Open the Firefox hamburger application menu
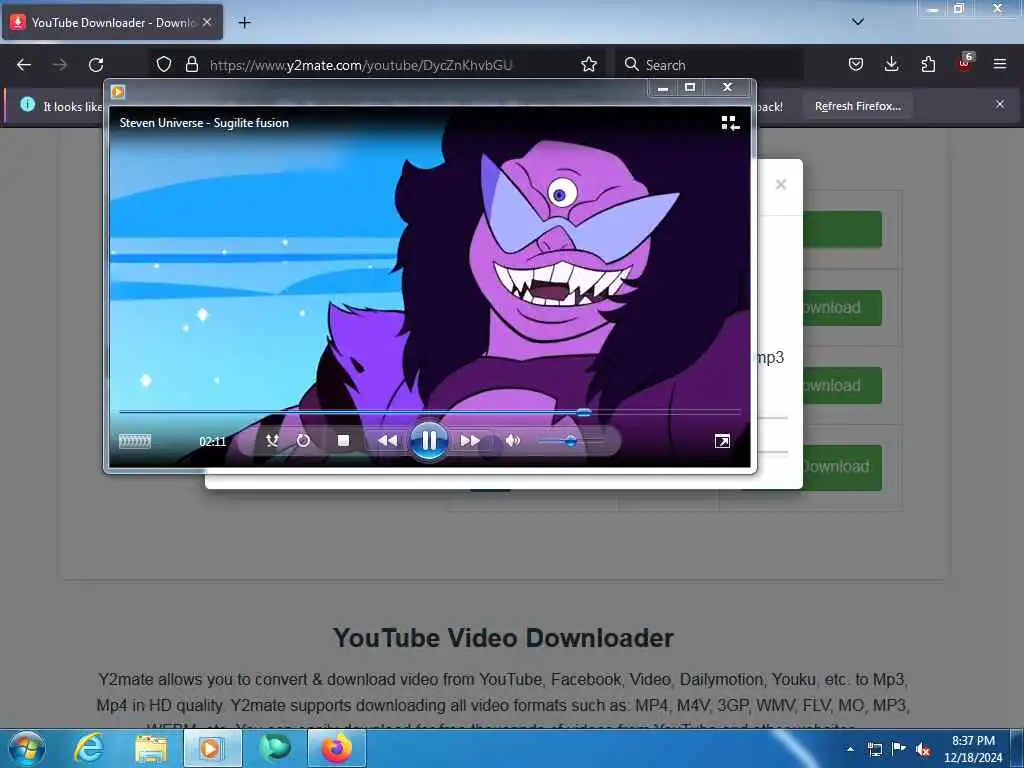 pyautogui.click(x=1000, y=64)
